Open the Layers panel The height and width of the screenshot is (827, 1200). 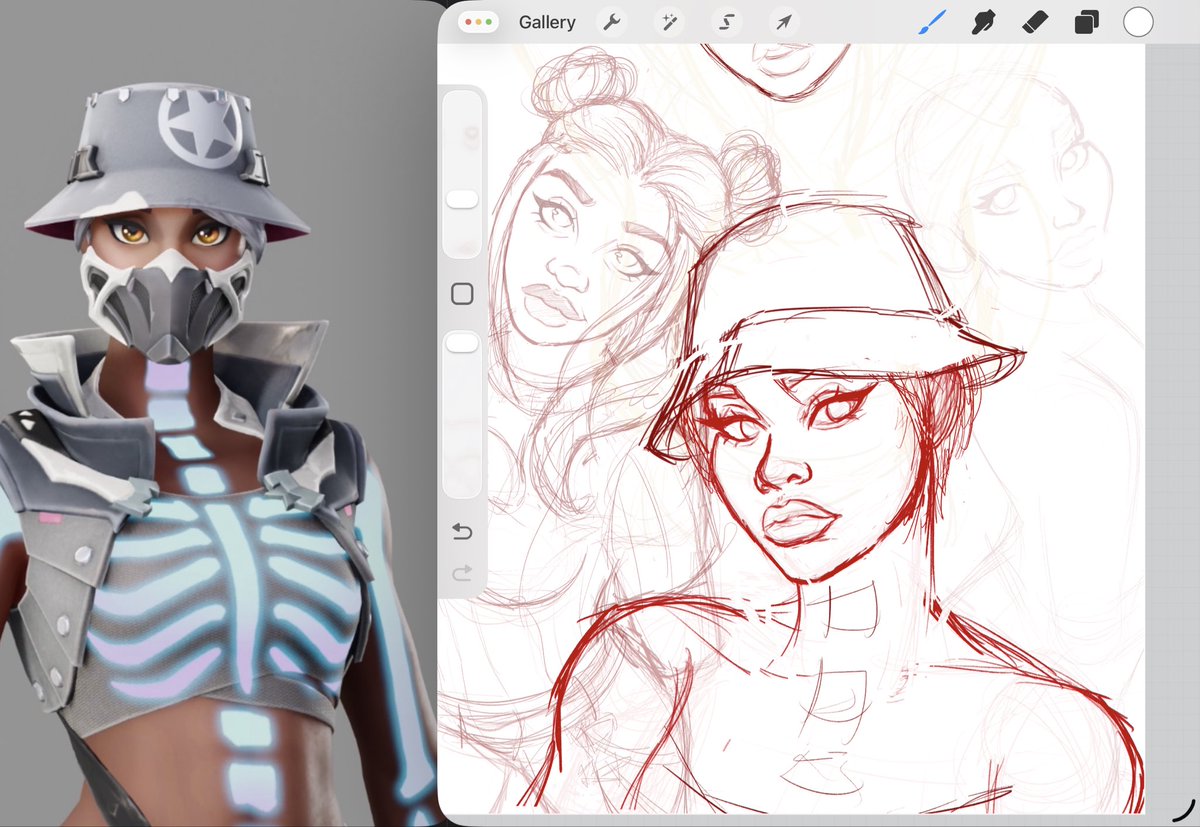point(1087,22)
